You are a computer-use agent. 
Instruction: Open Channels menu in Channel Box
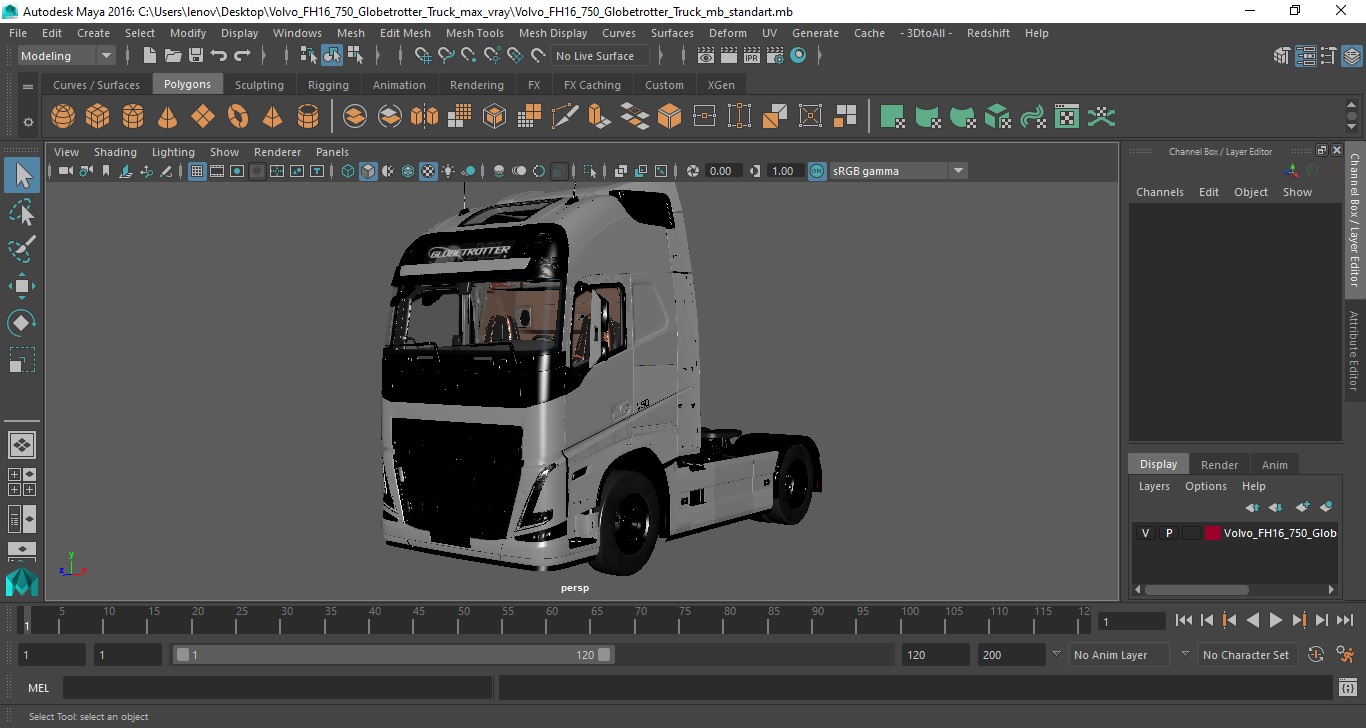tap(1159, 192)
